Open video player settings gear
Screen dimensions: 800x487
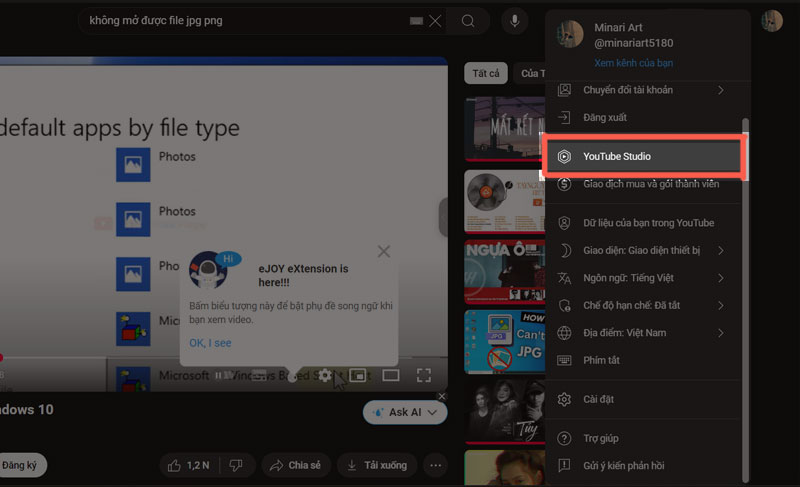[x=324, y=376]
